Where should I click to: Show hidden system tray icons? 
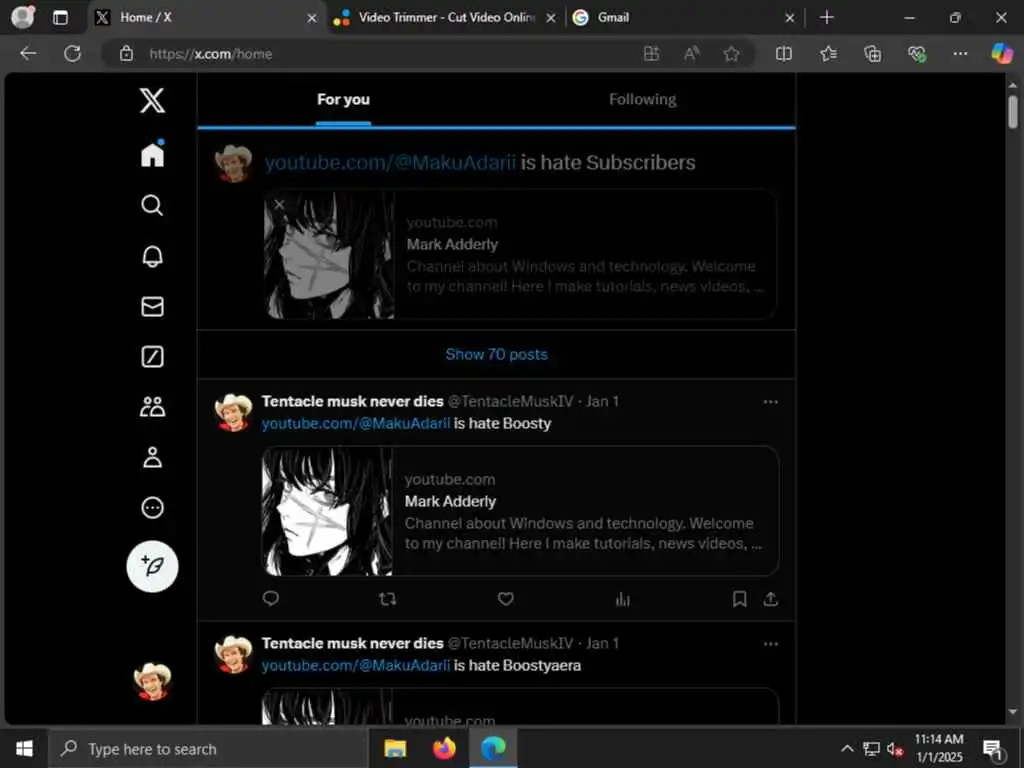click(x=847, y=749)
